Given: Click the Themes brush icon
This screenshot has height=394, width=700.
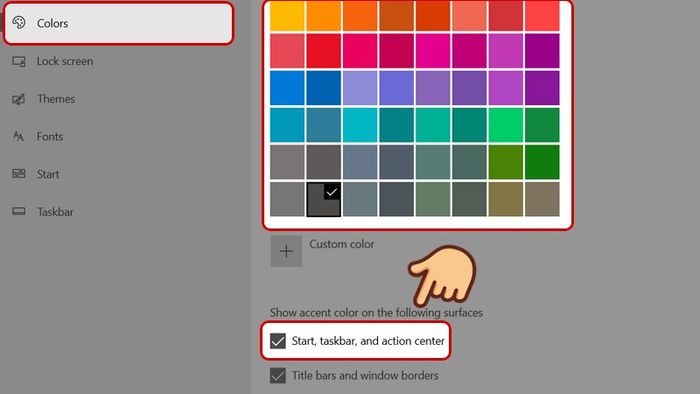Looking at the screenshot, I should click(x=19, y=99).
